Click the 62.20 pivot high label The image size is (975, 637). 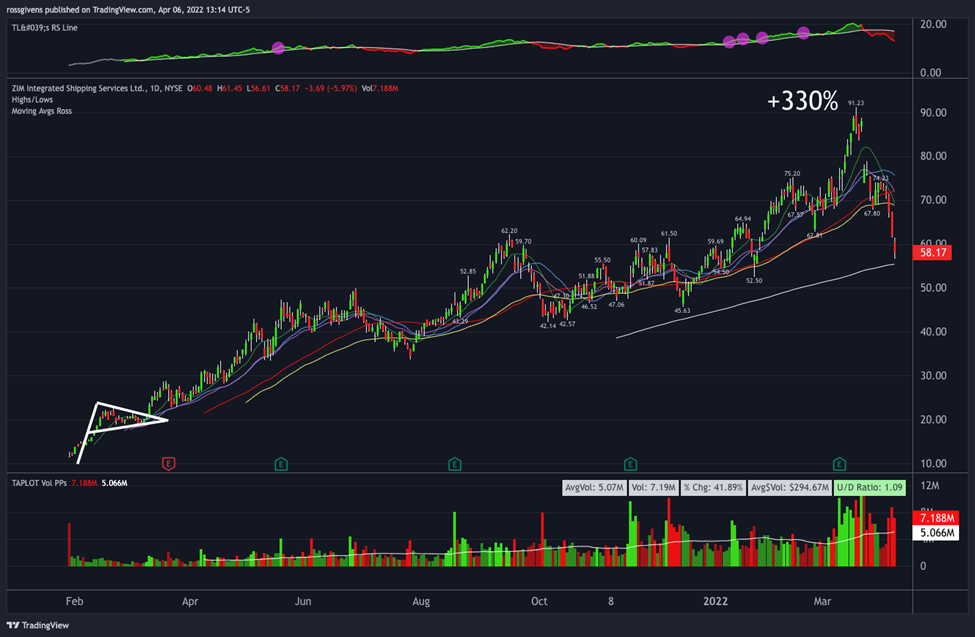click(x=509, y=231)
